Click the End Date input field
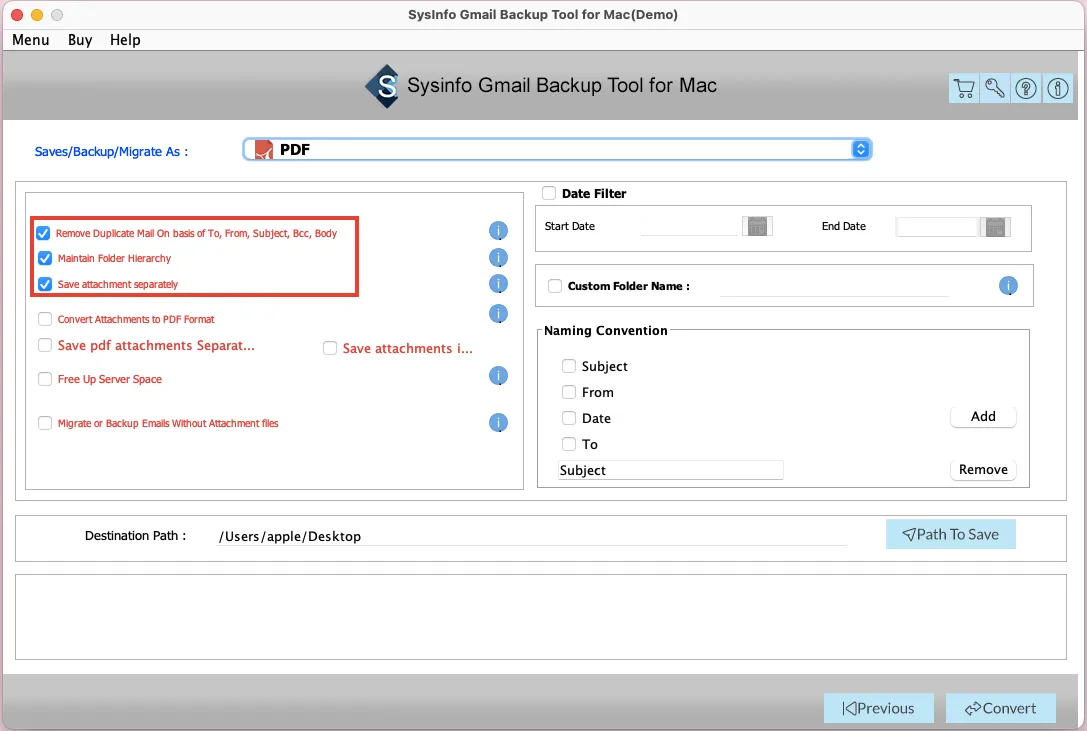This screenshot has width=1087, height=731. click(x=937, y=227)
